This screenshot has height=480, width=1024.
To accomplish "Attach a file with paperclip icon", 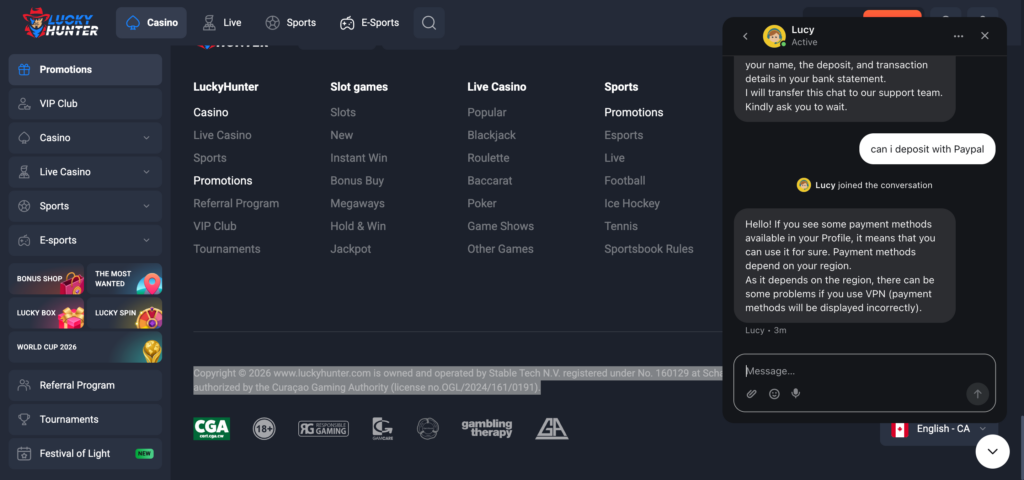I will pyautogui.click(x=752, y=394).
